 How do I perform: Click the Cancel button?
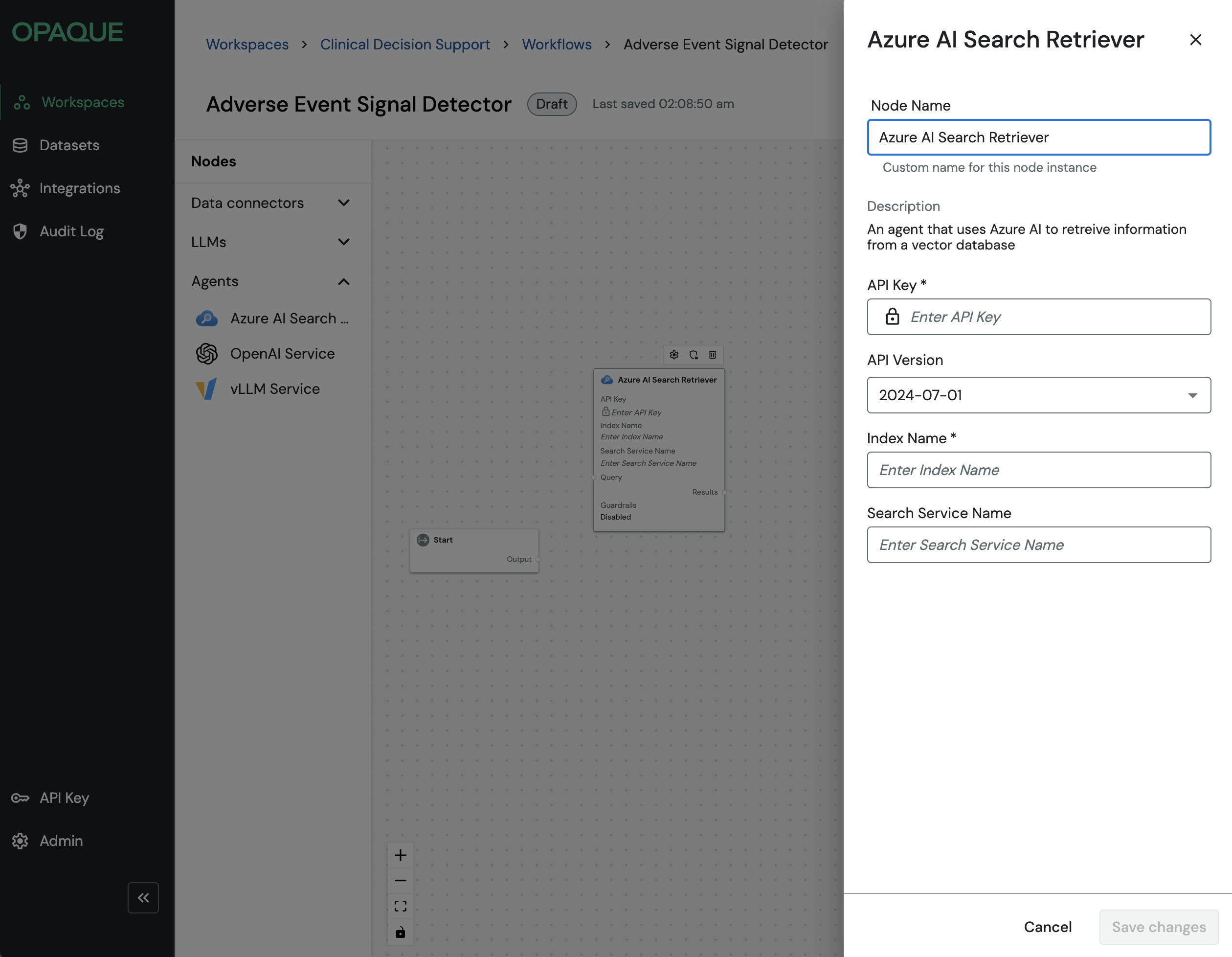click(1048, 927)
